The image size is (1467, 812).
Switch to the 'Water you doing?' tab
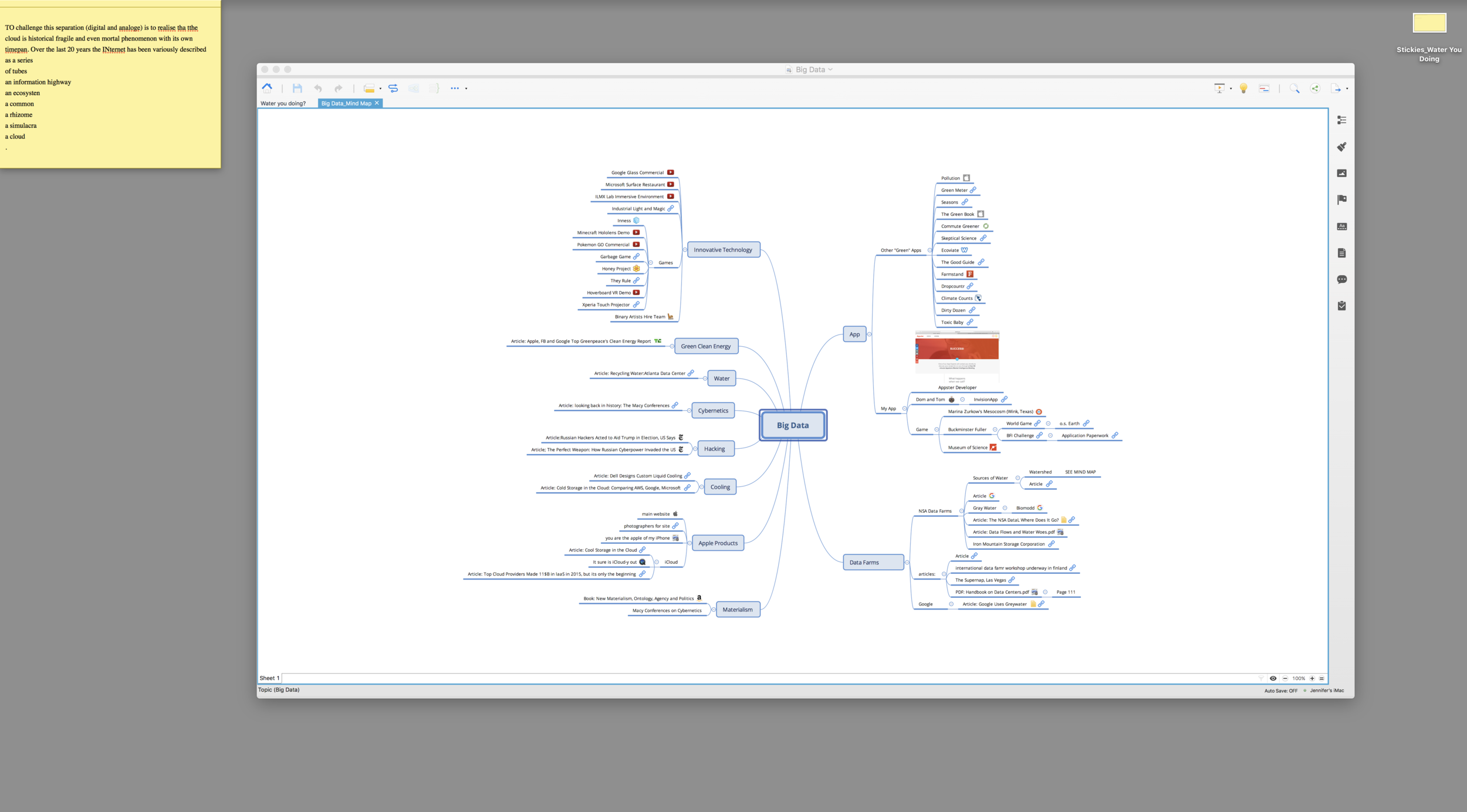[283, 103]
